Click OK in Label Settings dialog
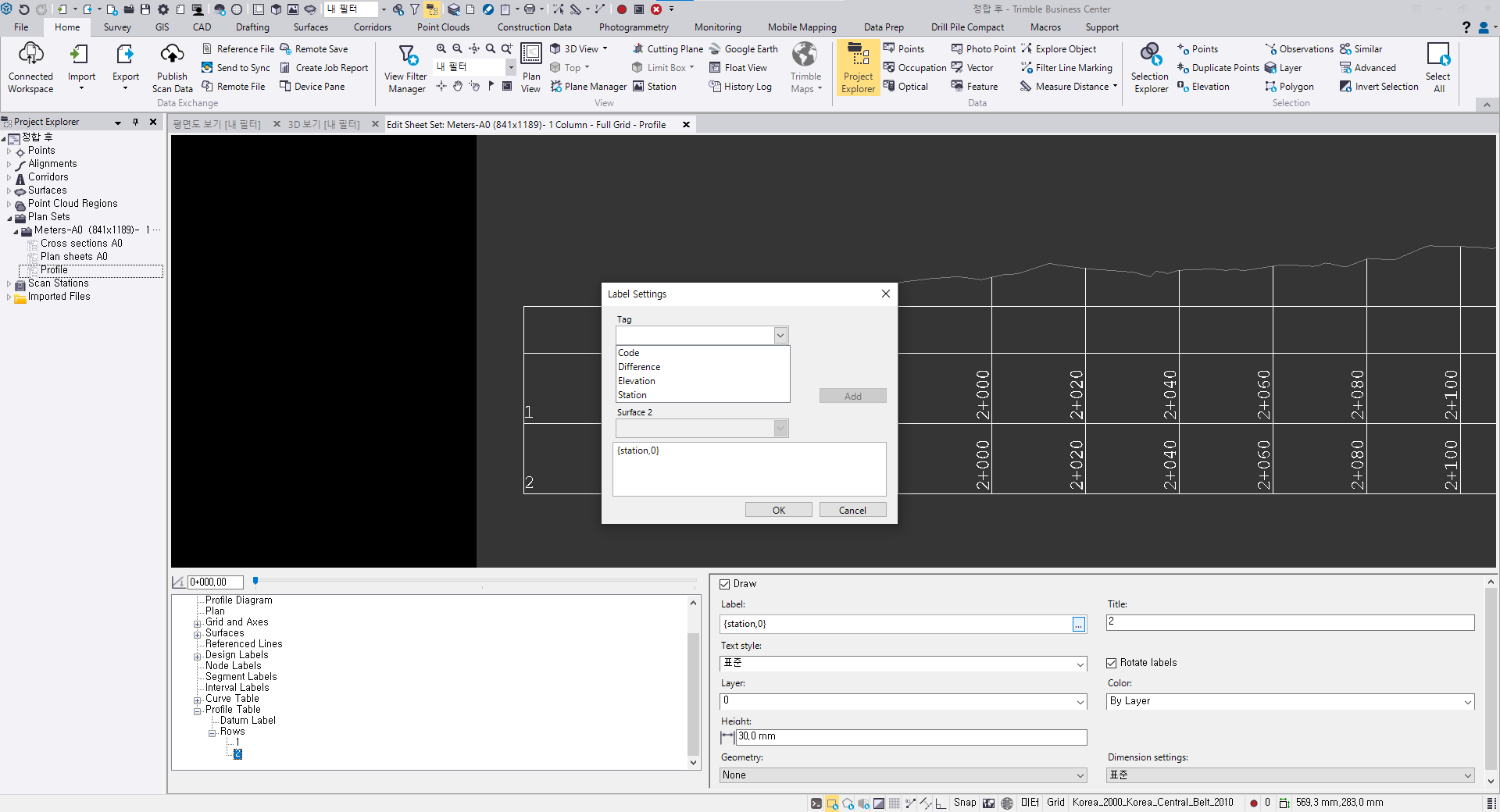This screenshot has height=812, width=1500. click(778, 510)
